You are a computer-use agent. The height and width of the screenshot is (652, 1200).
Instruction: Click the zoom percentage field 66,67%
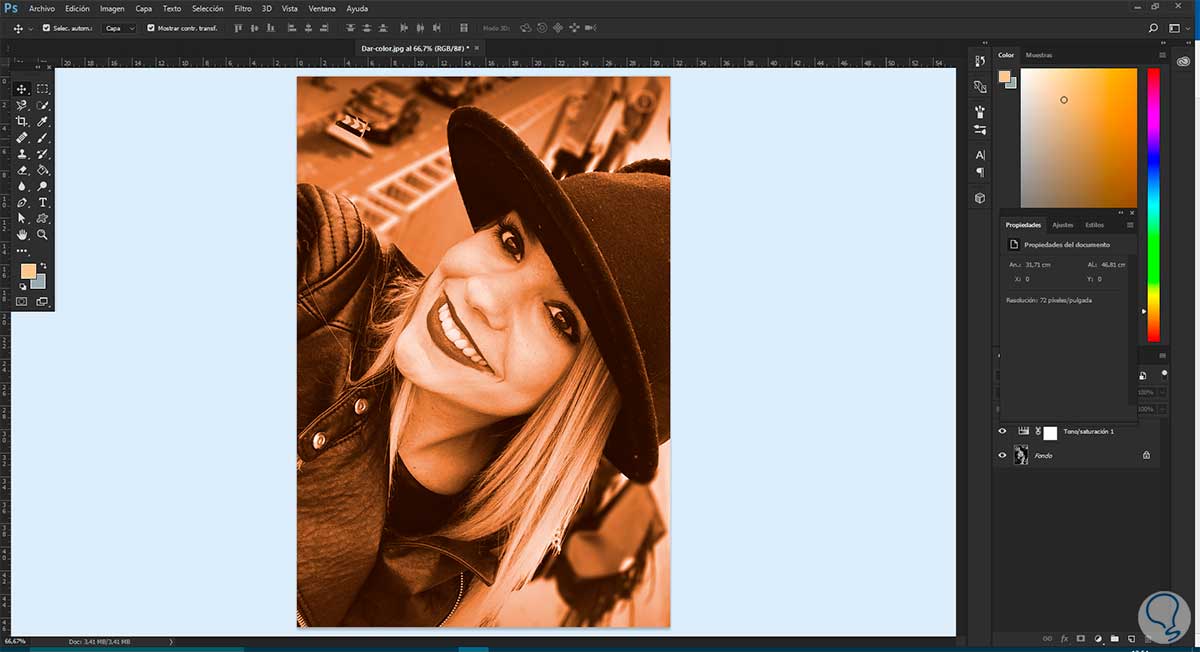coord(15,641)
